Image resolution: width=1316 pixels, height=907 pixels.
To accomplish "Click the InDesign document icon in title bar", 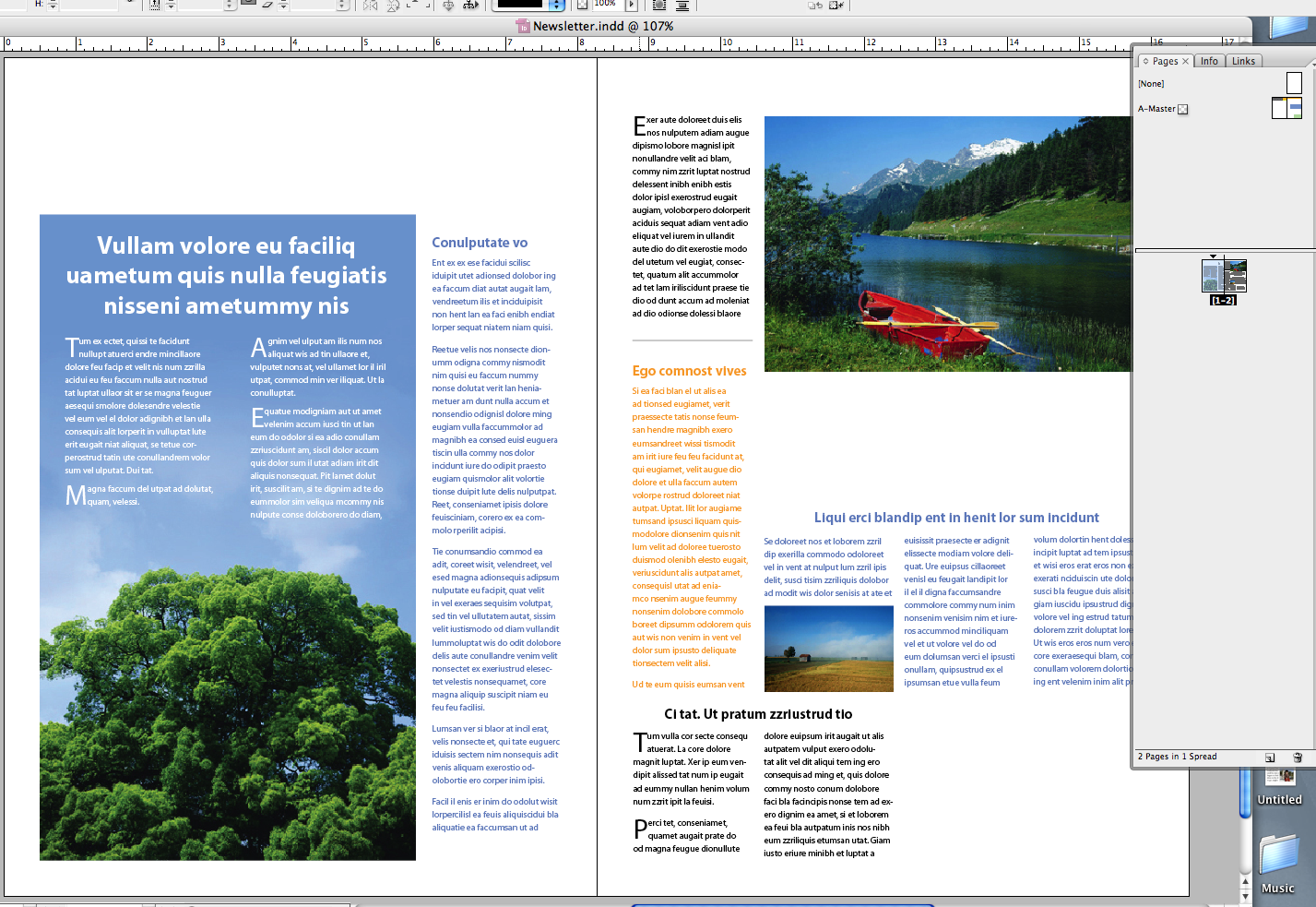I will 523,26.
